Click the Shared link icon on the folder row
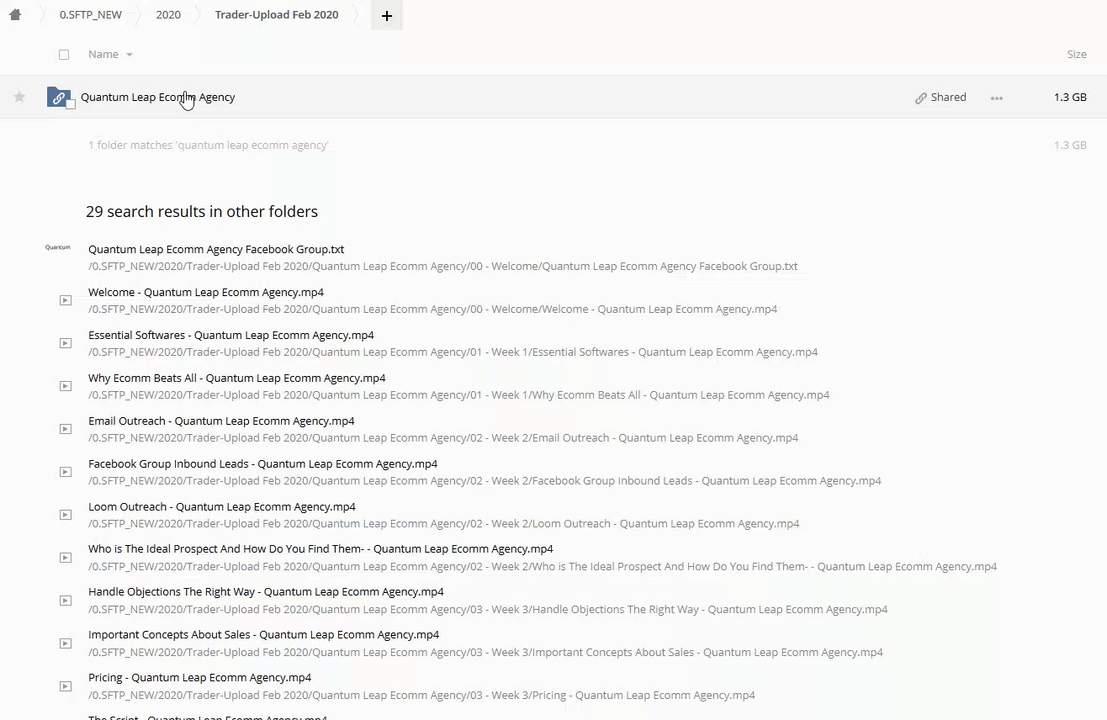Viewport: 1107px width, 720px height. click(921, 97)
